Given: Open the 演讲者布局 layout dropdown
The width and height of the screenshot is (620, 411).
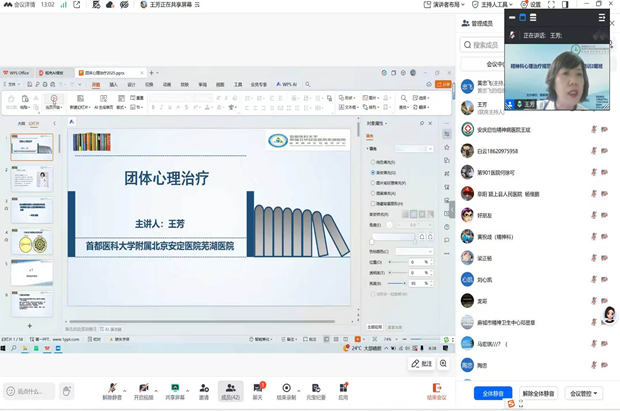Looking at the screenshot, I should point(444,4).
